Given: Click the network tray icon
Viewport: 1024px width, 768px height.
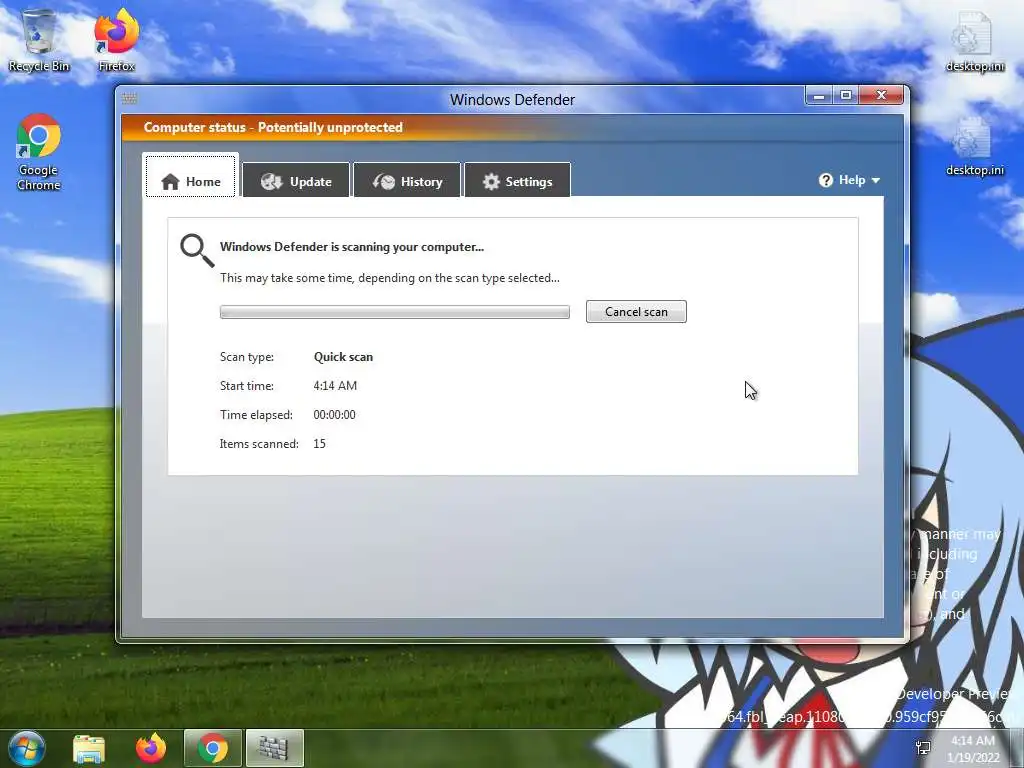Looking at the screenshot, I should tap(923, 748).
